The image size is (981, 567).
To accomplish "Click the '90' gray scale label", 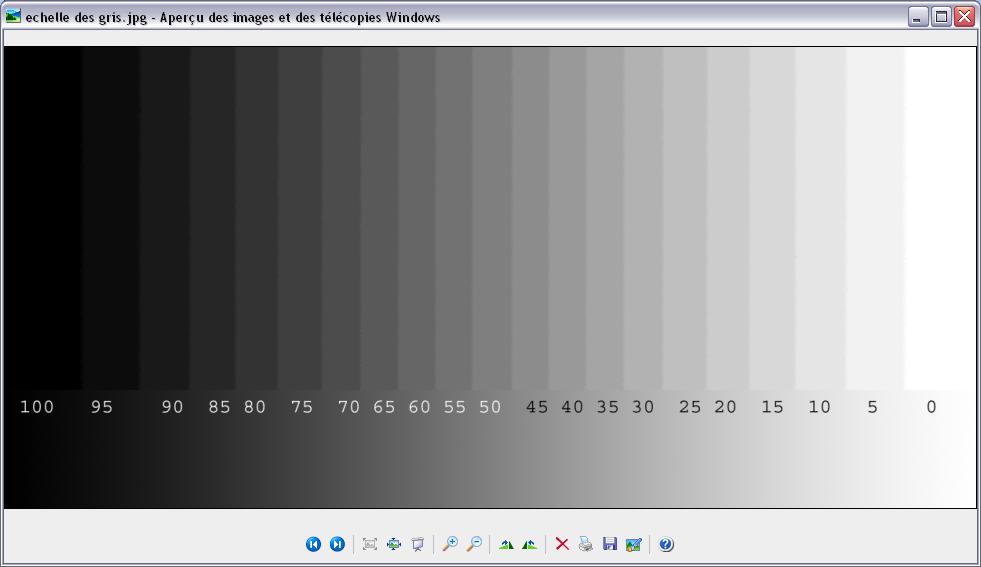I will click(x=172, y=407).
